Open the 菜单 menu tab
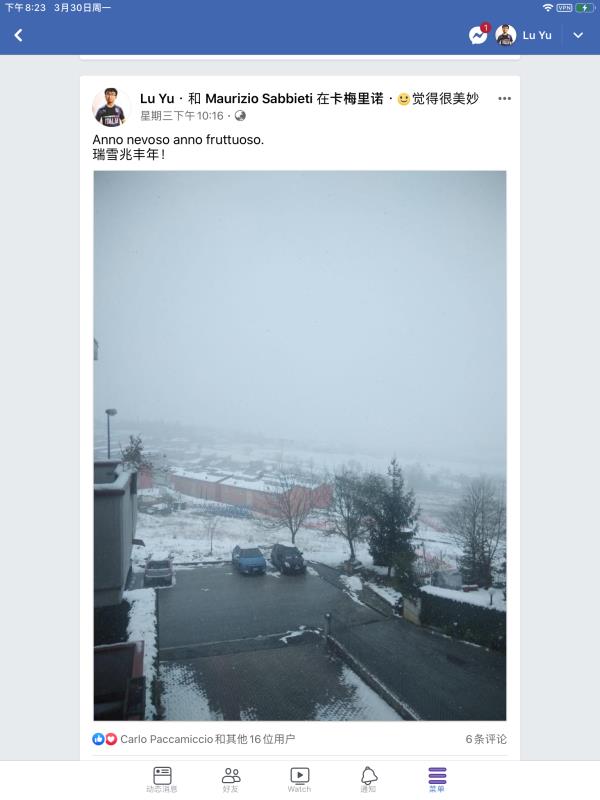Screen dimensions: 600x800 point(437,780)
